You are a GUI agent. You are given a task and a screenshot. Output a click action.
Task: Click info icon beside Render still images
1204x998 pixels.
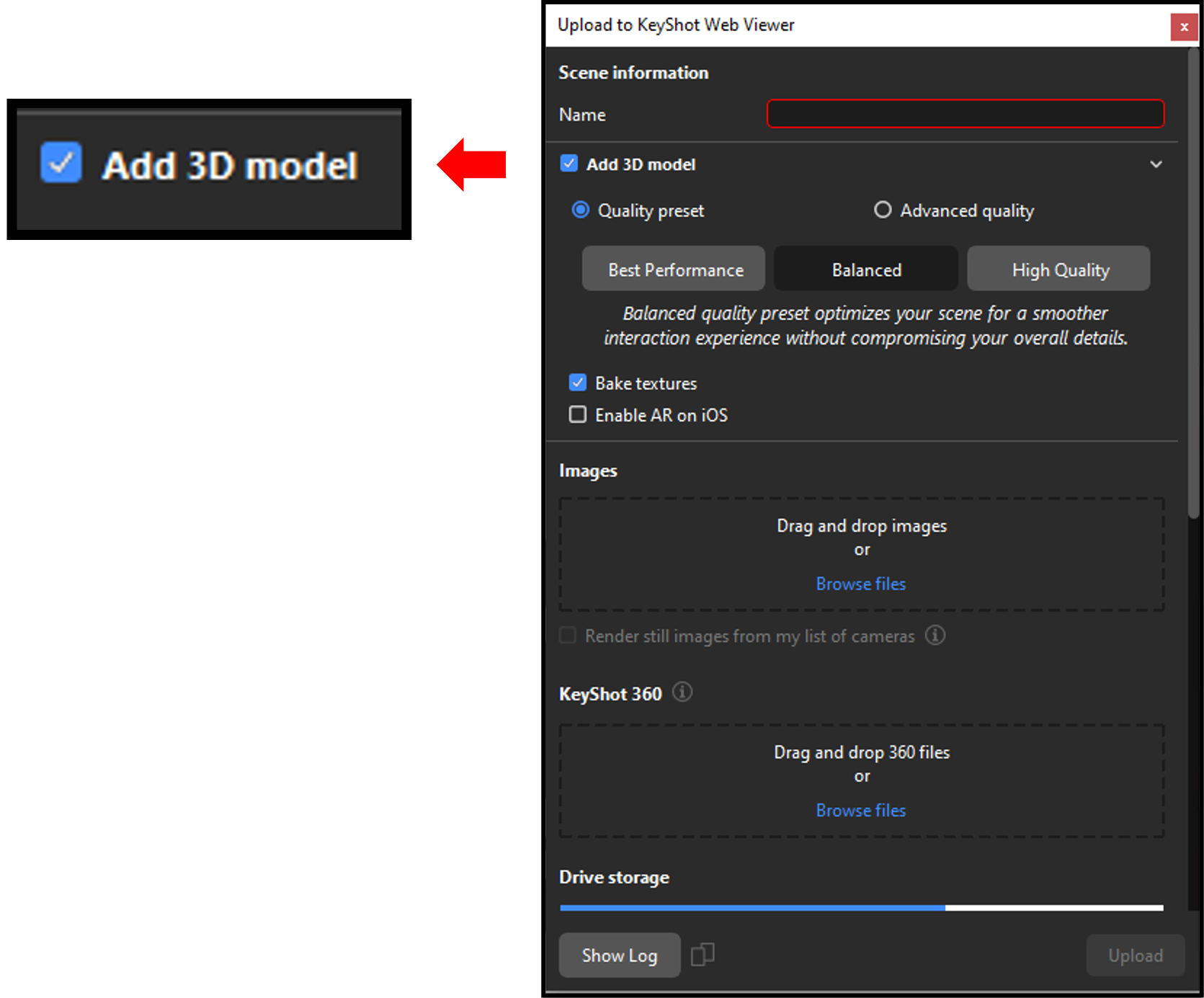(935, 636)
